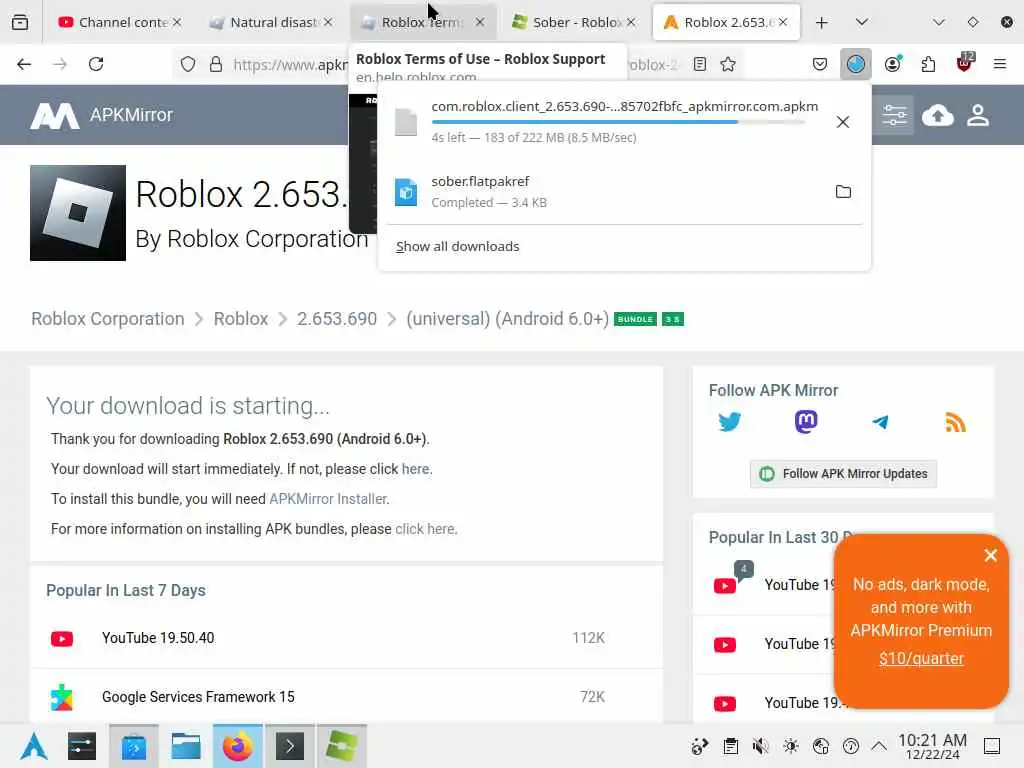Open the clock showing 10:21 AM

(933, 746)
